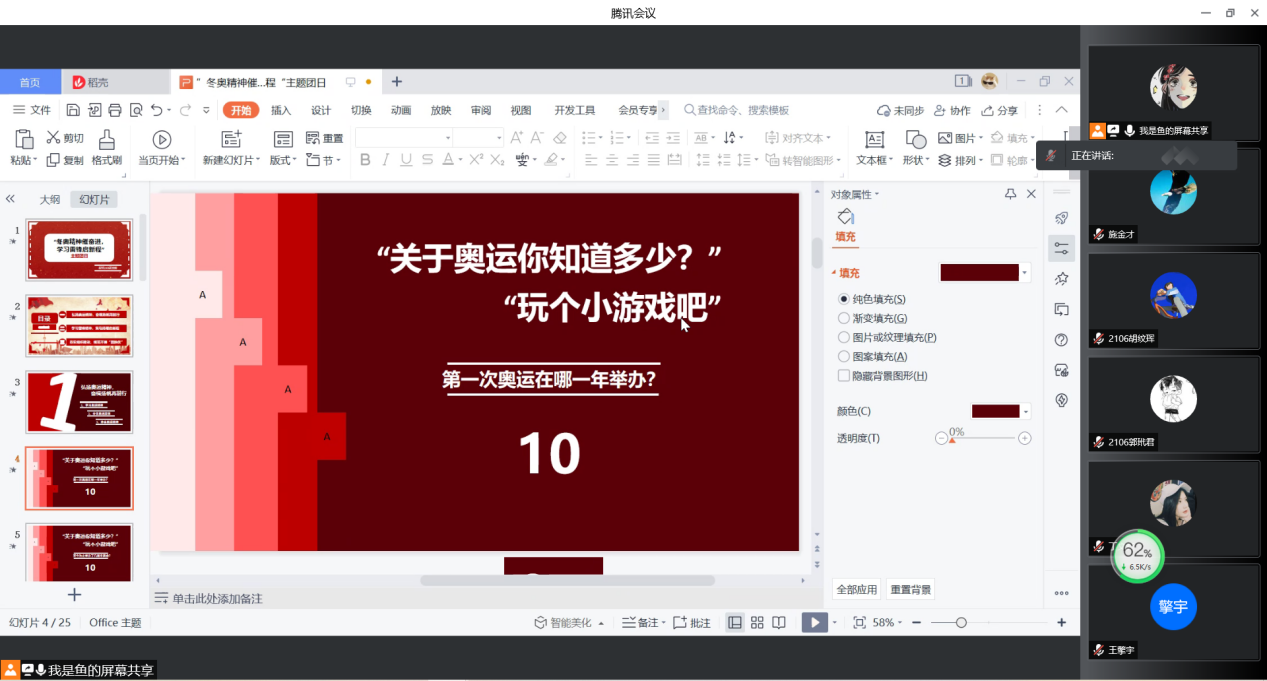This screenshot has height=681, width=1267.
Task: Click the Save icon in quick toolbar
Action: coord(73,110)
